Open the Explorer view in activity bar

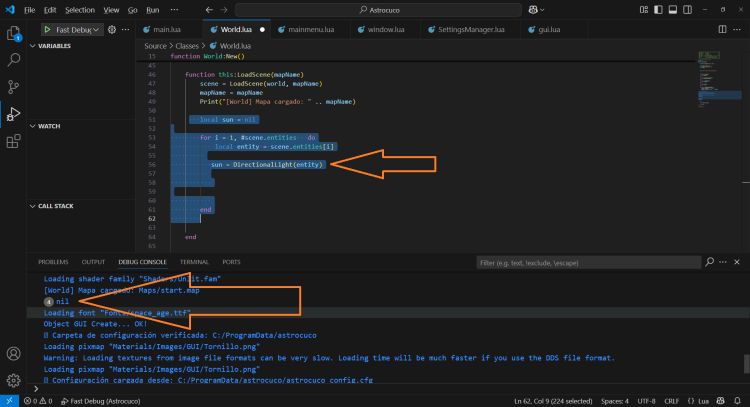pyautogui.click(x=14, y=33)
